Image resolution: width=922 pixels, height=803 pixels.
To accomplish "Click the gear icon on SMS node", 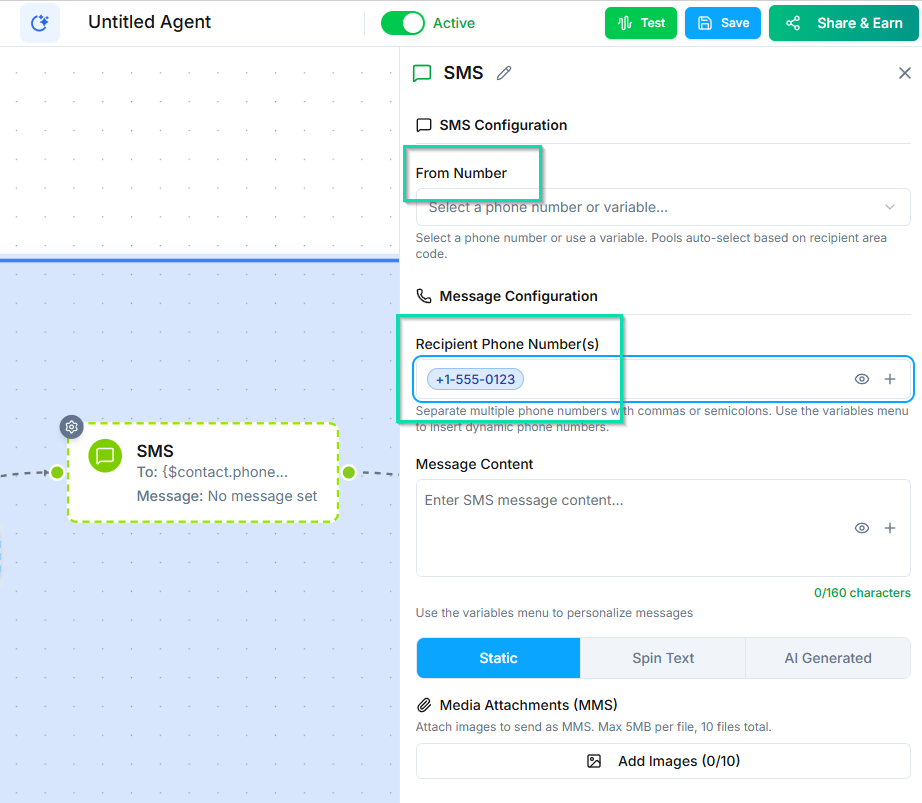I will (x=72, y=427).
